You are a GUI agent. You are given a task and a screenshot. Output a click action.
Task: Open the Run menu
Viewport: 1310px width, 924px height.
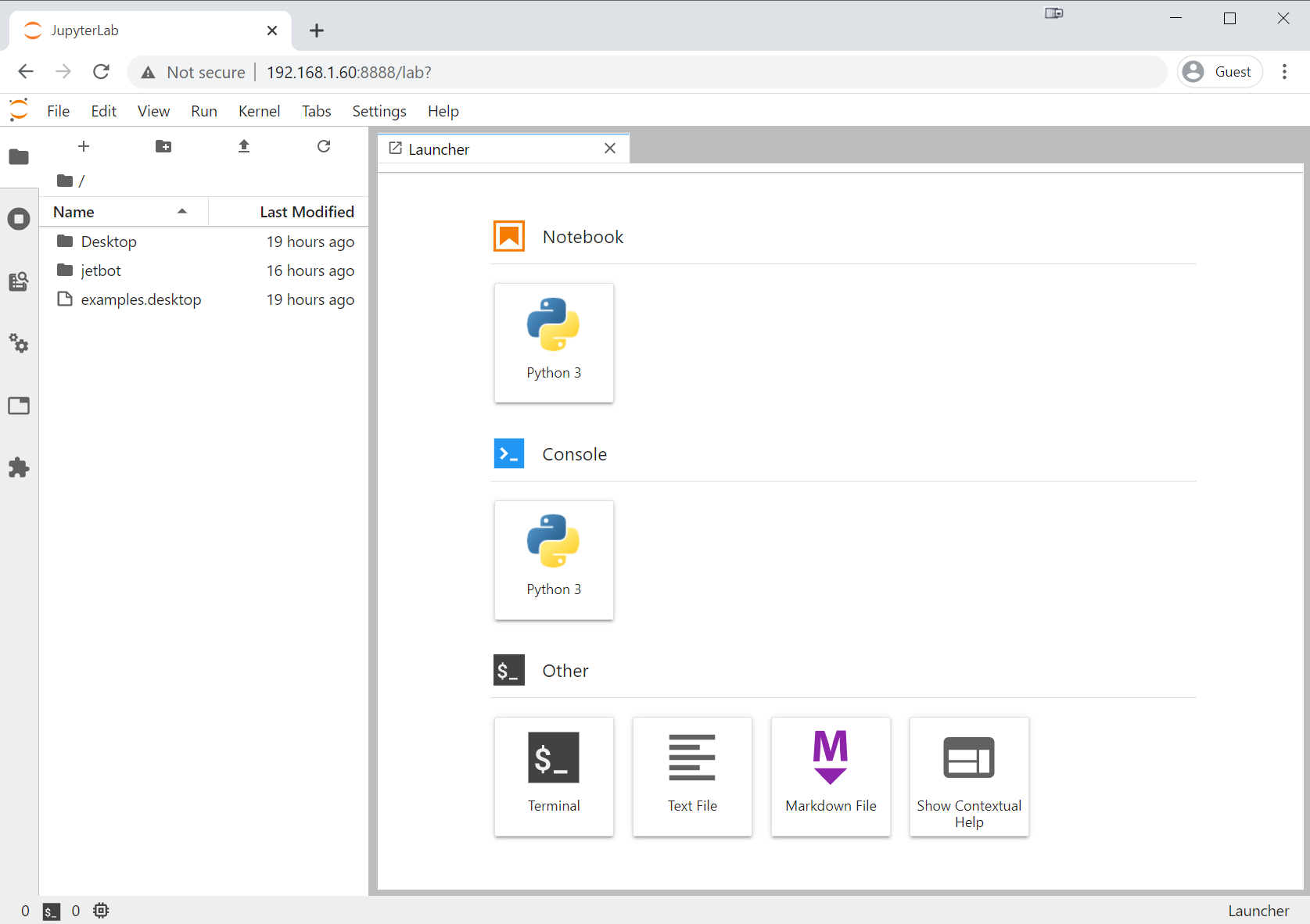click(204, 111)
